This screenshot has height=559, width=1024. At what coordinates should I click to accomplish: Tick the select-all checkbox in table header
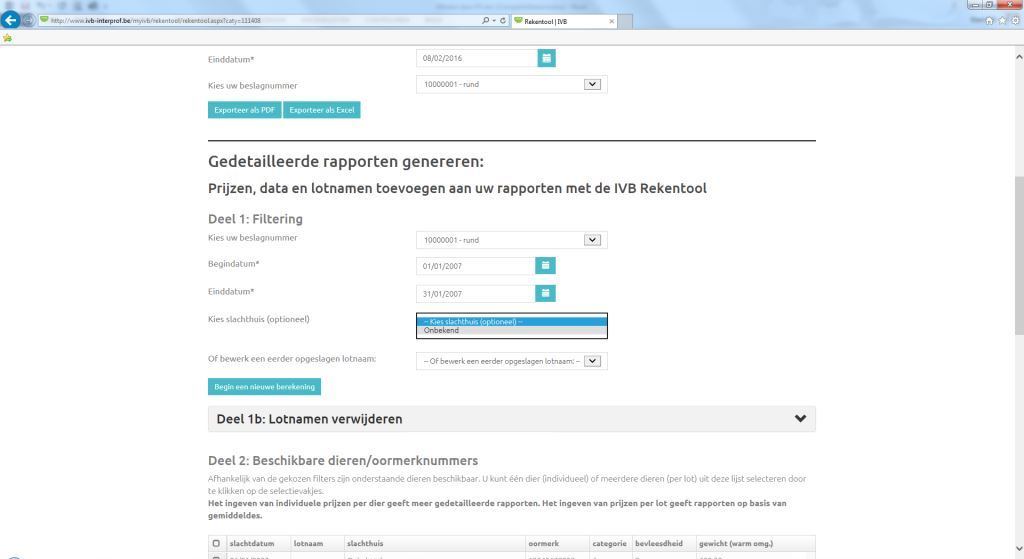[216, 544]
